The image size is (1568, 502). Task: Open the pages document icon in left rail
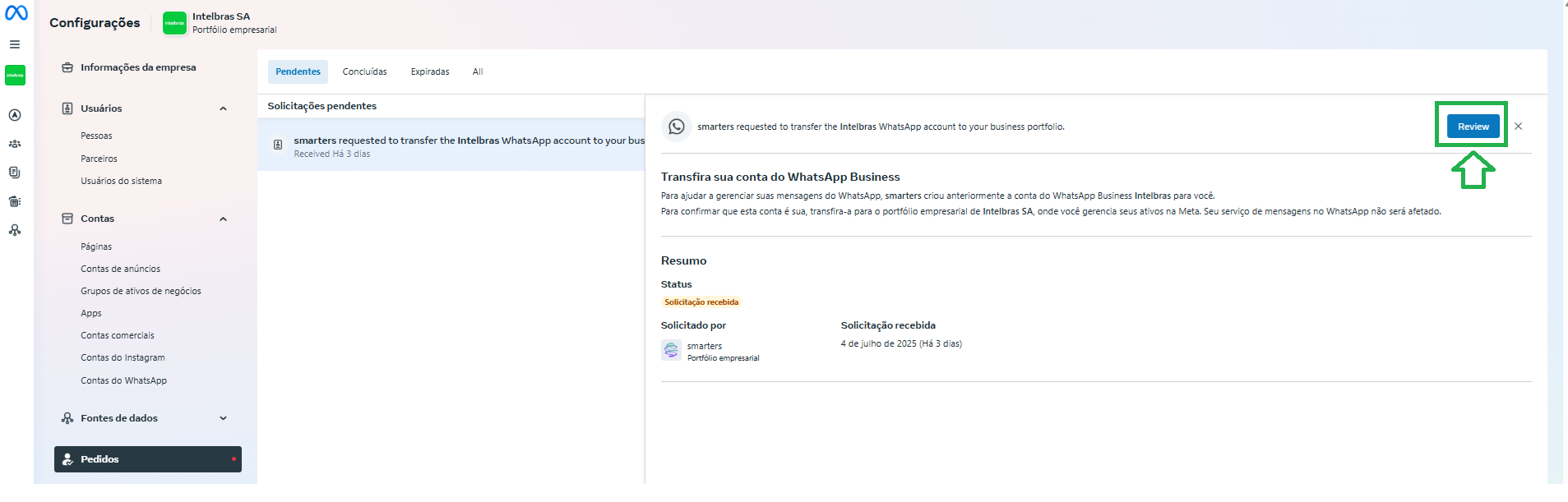pyautogui.click(x=15, y=173)
